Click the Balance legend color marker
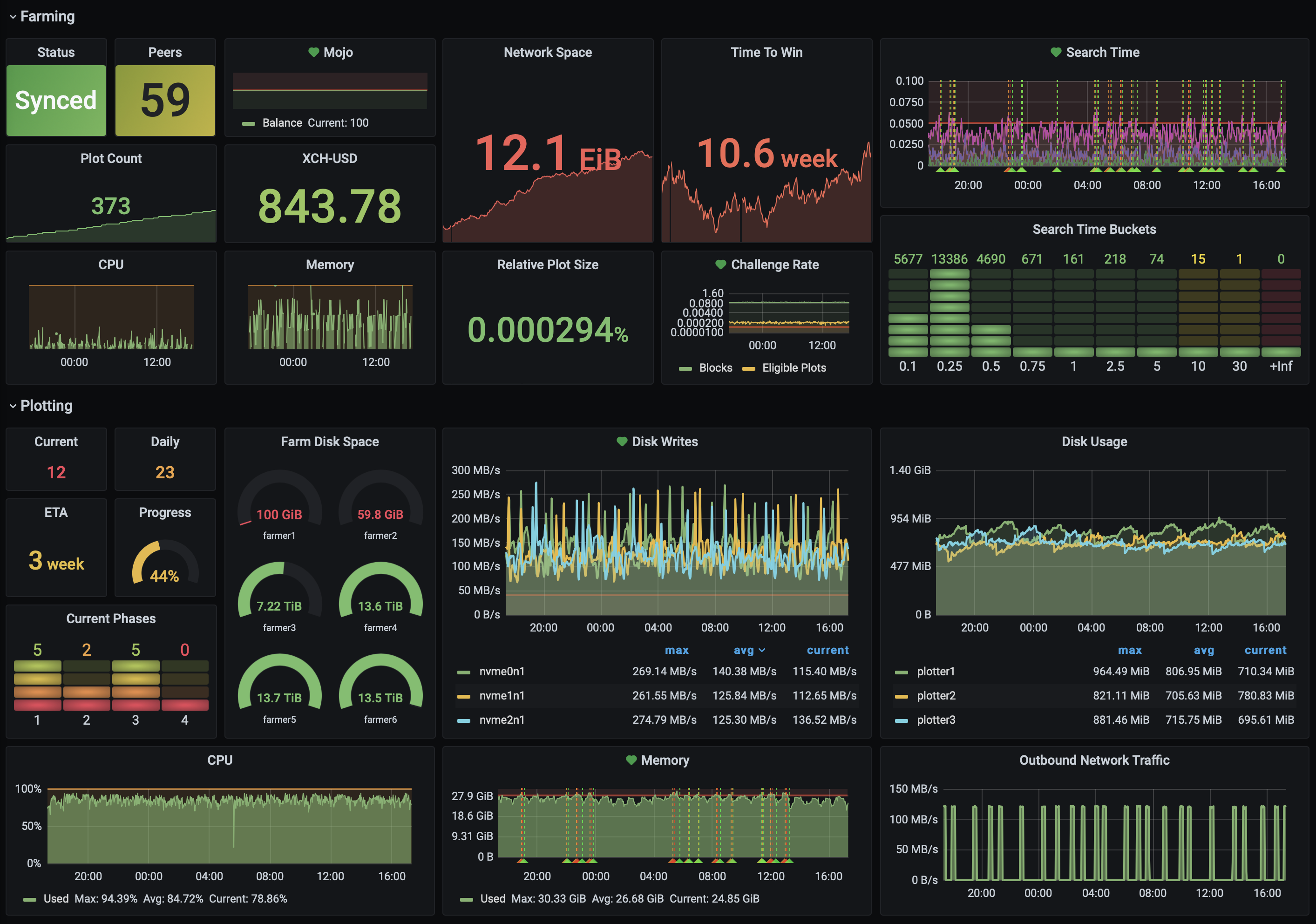 [248, 123]
